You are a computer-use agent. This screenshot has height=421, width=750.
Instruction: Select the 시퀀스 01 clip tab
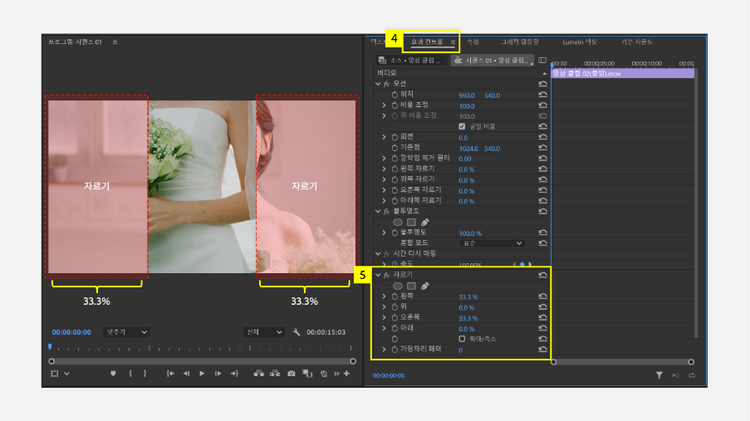[493, 60]
